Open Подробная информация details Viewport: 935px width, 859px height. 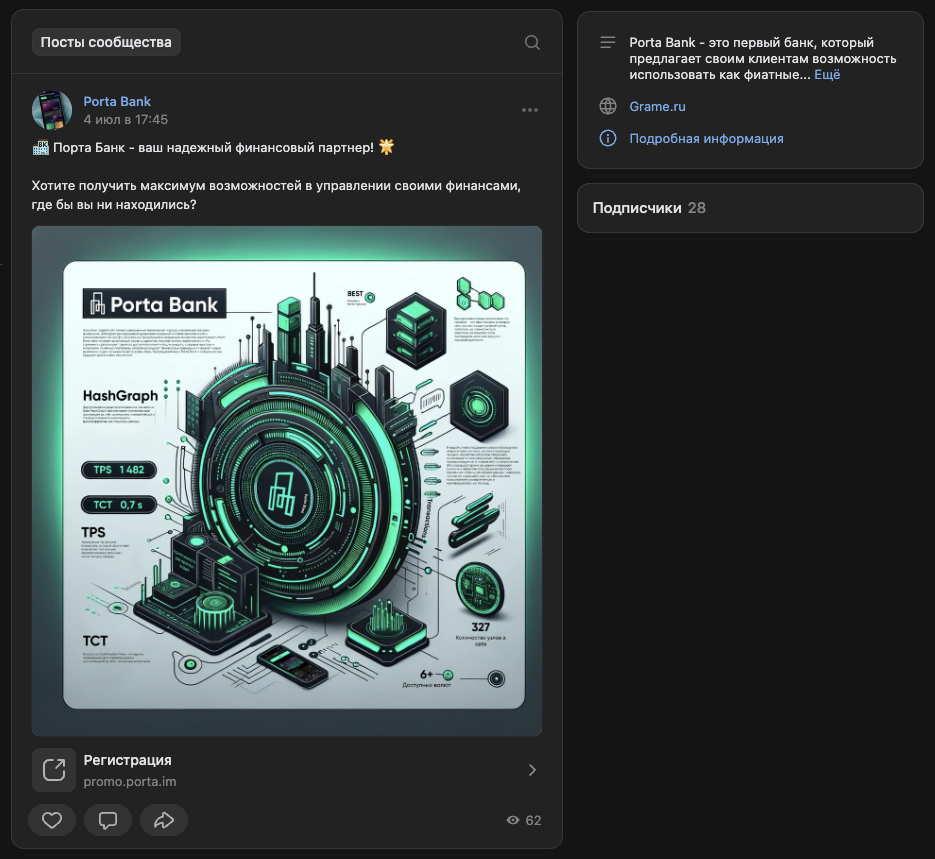click(x=706, y=139)
